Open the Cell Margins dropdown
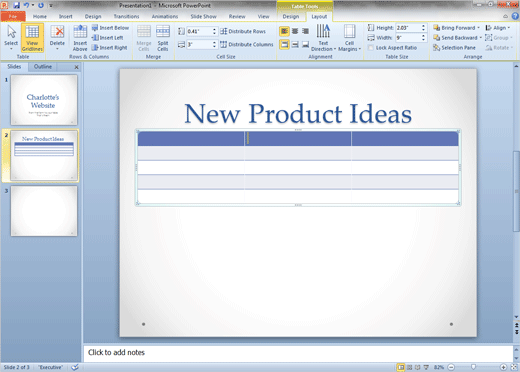This screenshot has width=520, height=372. pyautogui.click(x=349, y=38)
